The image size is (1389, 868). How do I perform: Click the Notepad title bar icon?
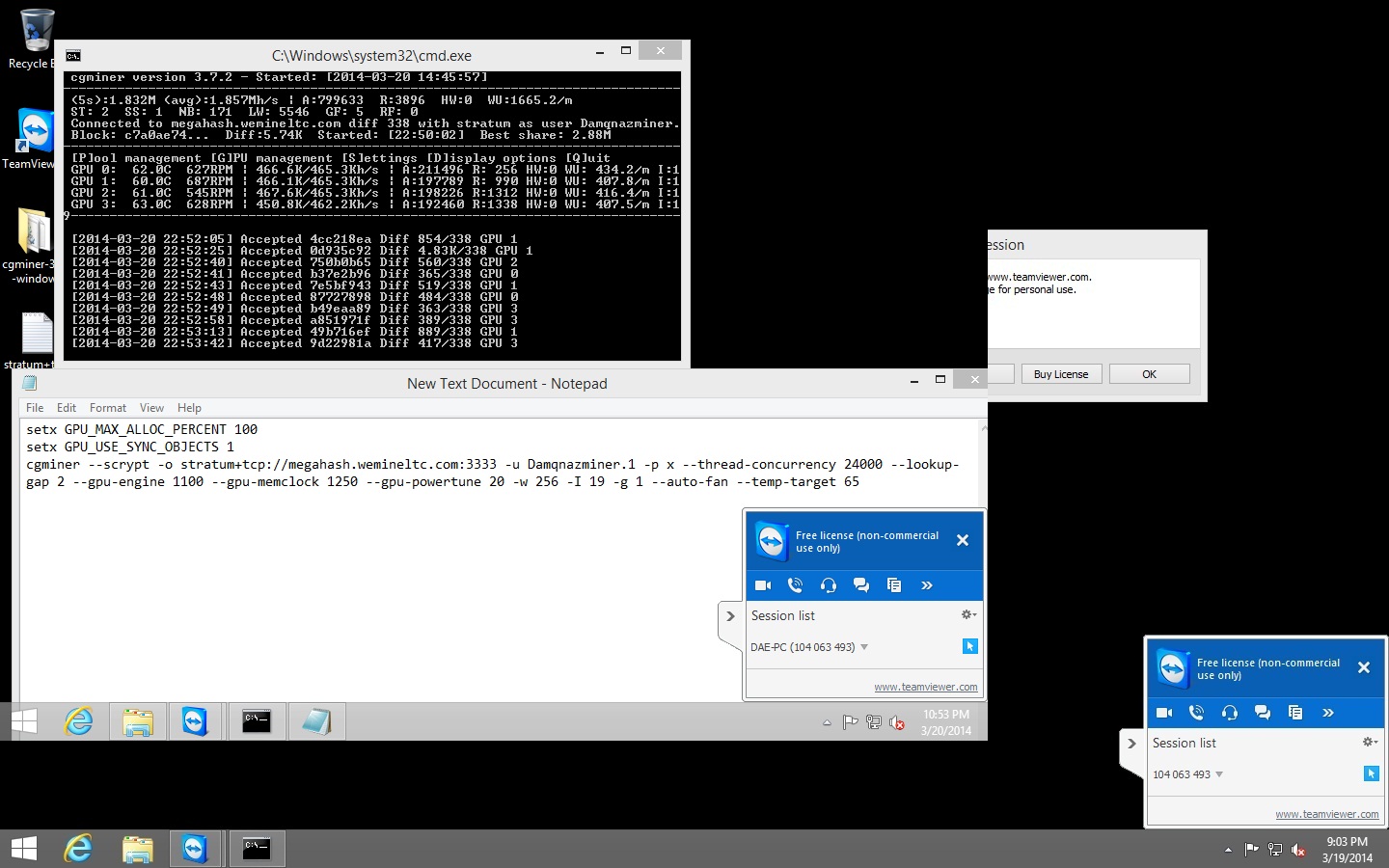(x=29, y=383)
